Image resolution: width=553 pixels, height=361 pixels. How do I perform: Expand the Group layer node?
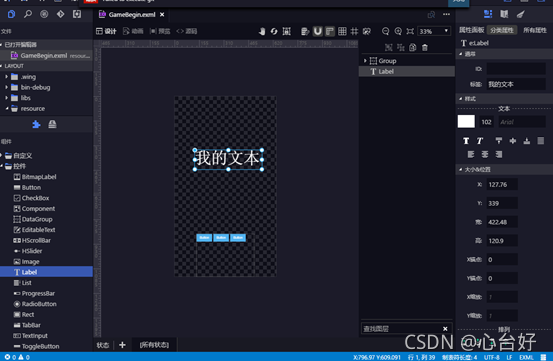(x=365, y=61)
